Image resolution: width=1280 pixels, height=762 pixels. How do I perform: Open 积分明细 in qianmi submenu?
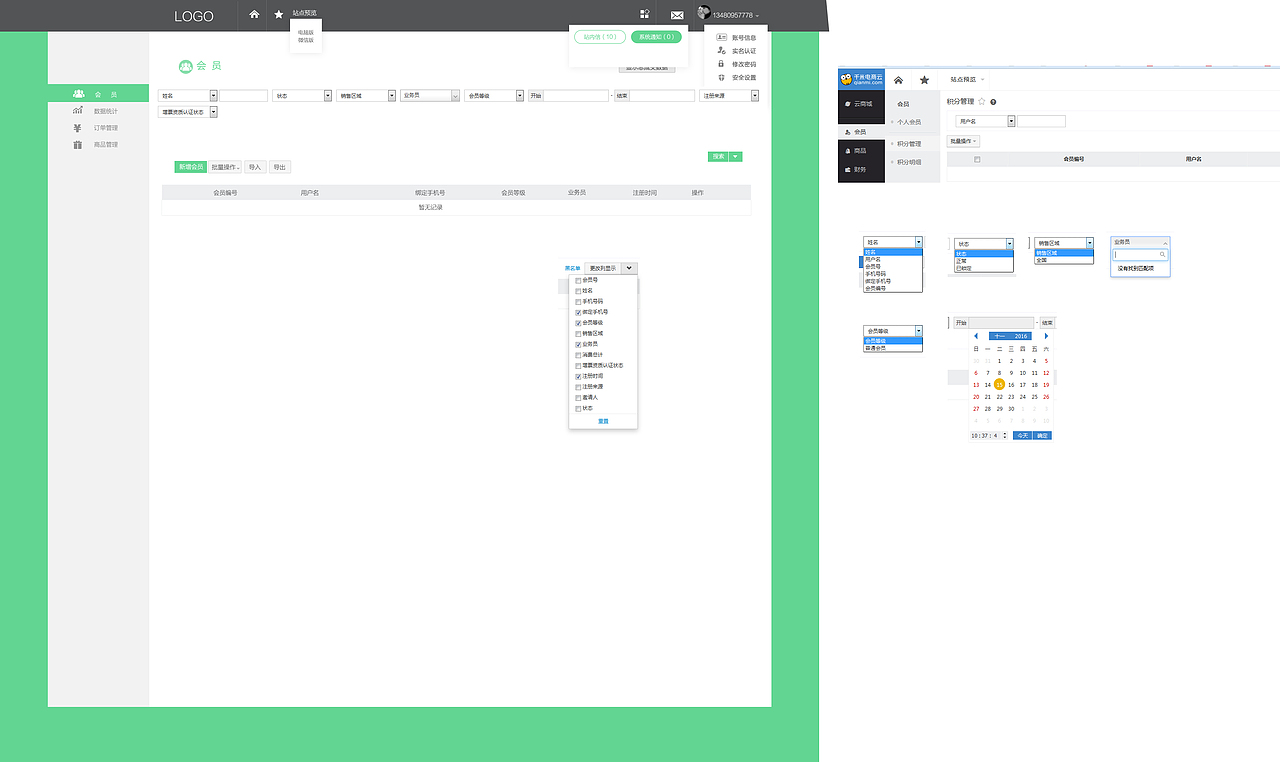(909, 162)
